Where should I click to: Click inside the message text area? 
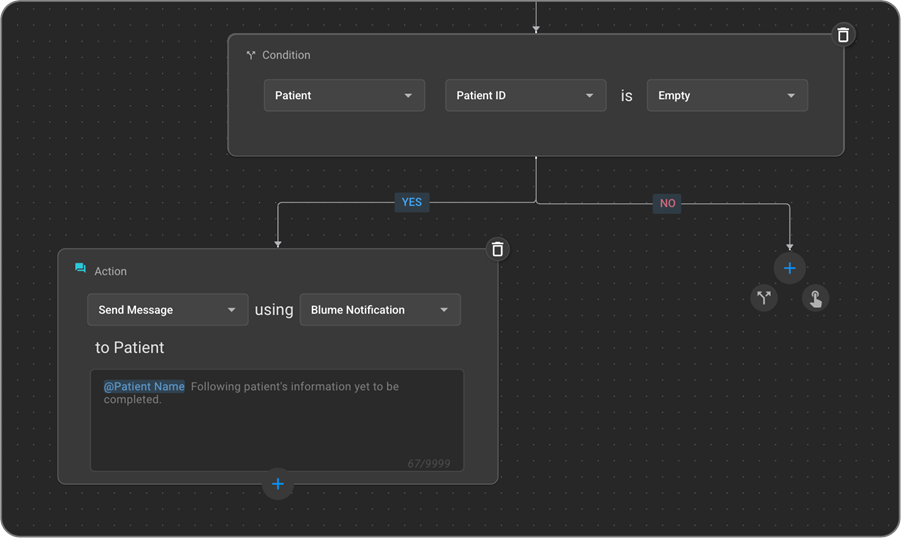(x=276, y=430)
